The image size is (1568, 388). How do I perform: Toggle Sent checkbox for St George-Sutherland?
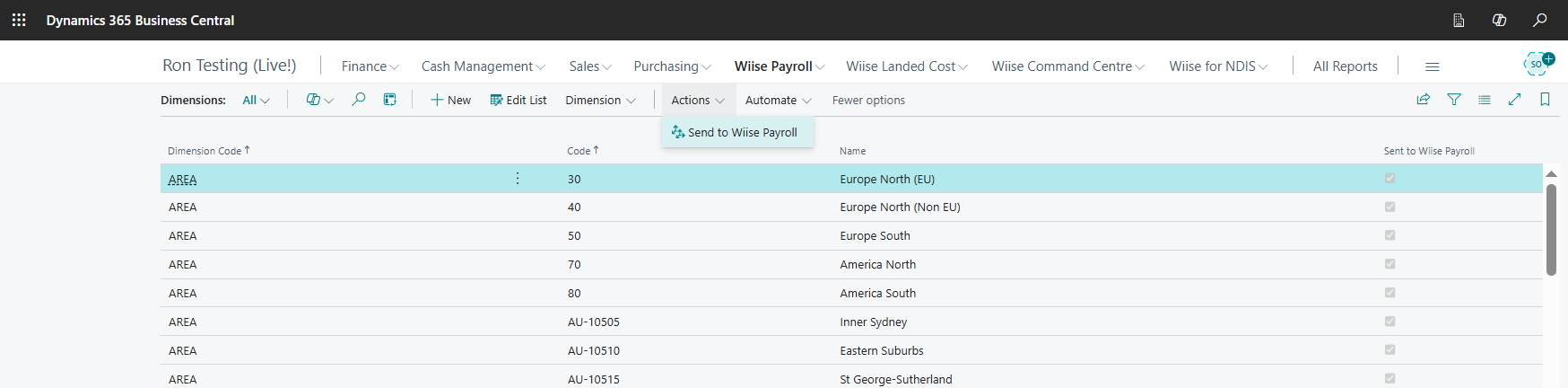click(x=1389, y=378)
